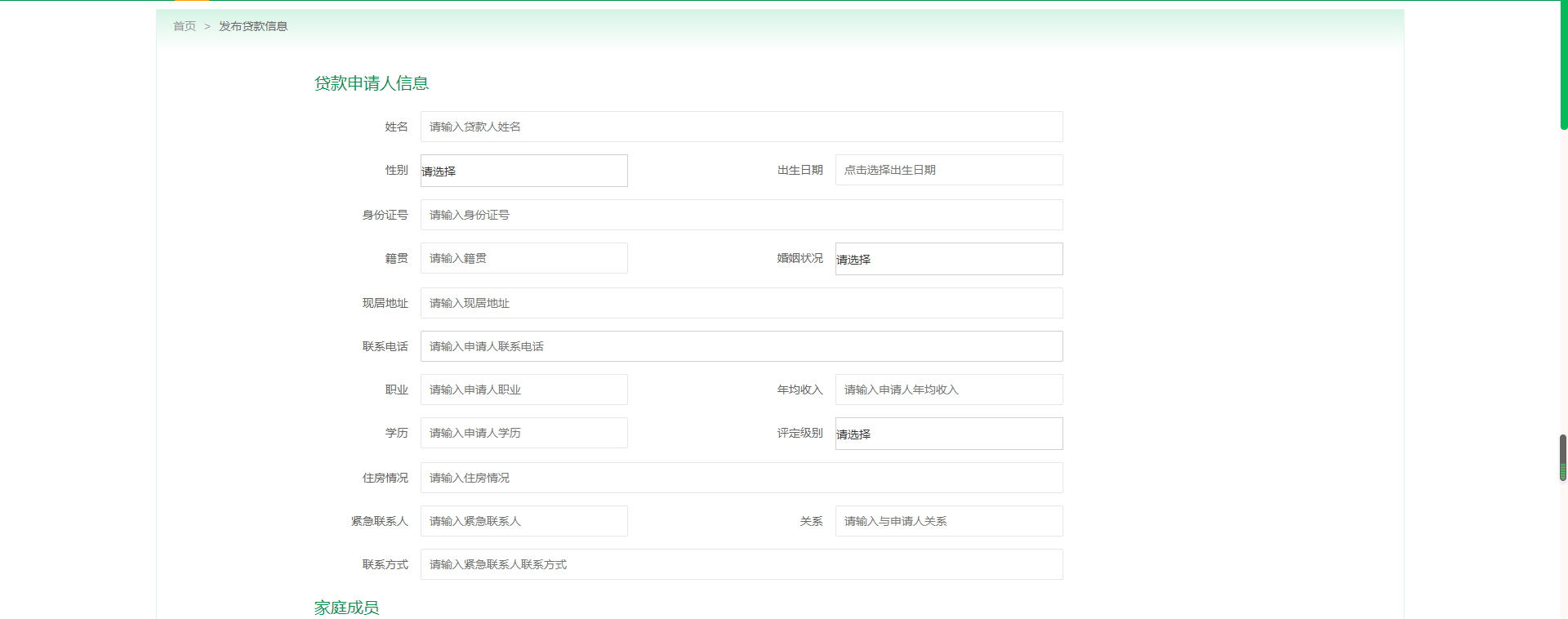Expand the 婚姻状况 marital status dropdown

948,259
